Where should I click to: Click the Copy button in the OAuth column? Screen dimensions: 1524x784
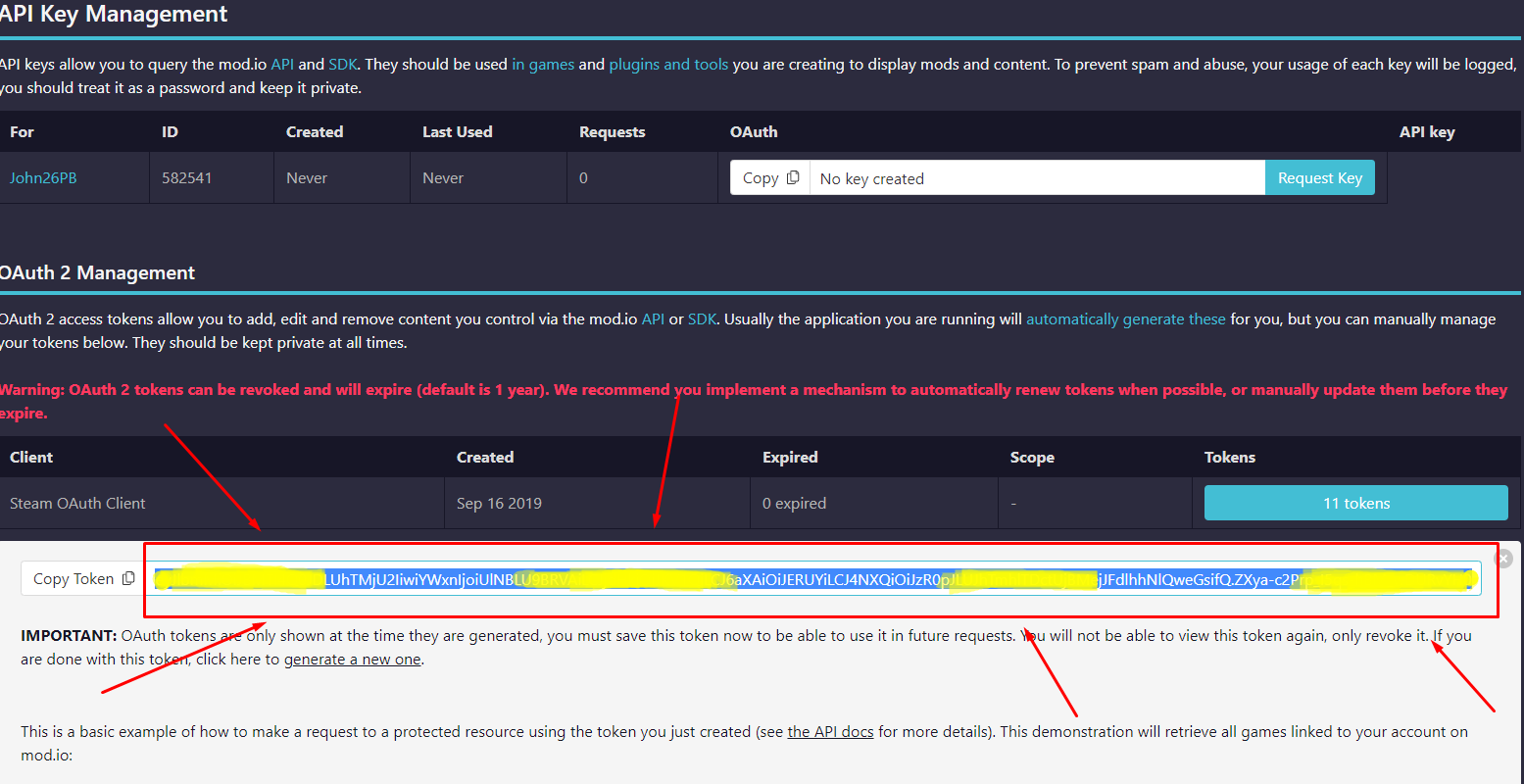[x=762, y=177]
